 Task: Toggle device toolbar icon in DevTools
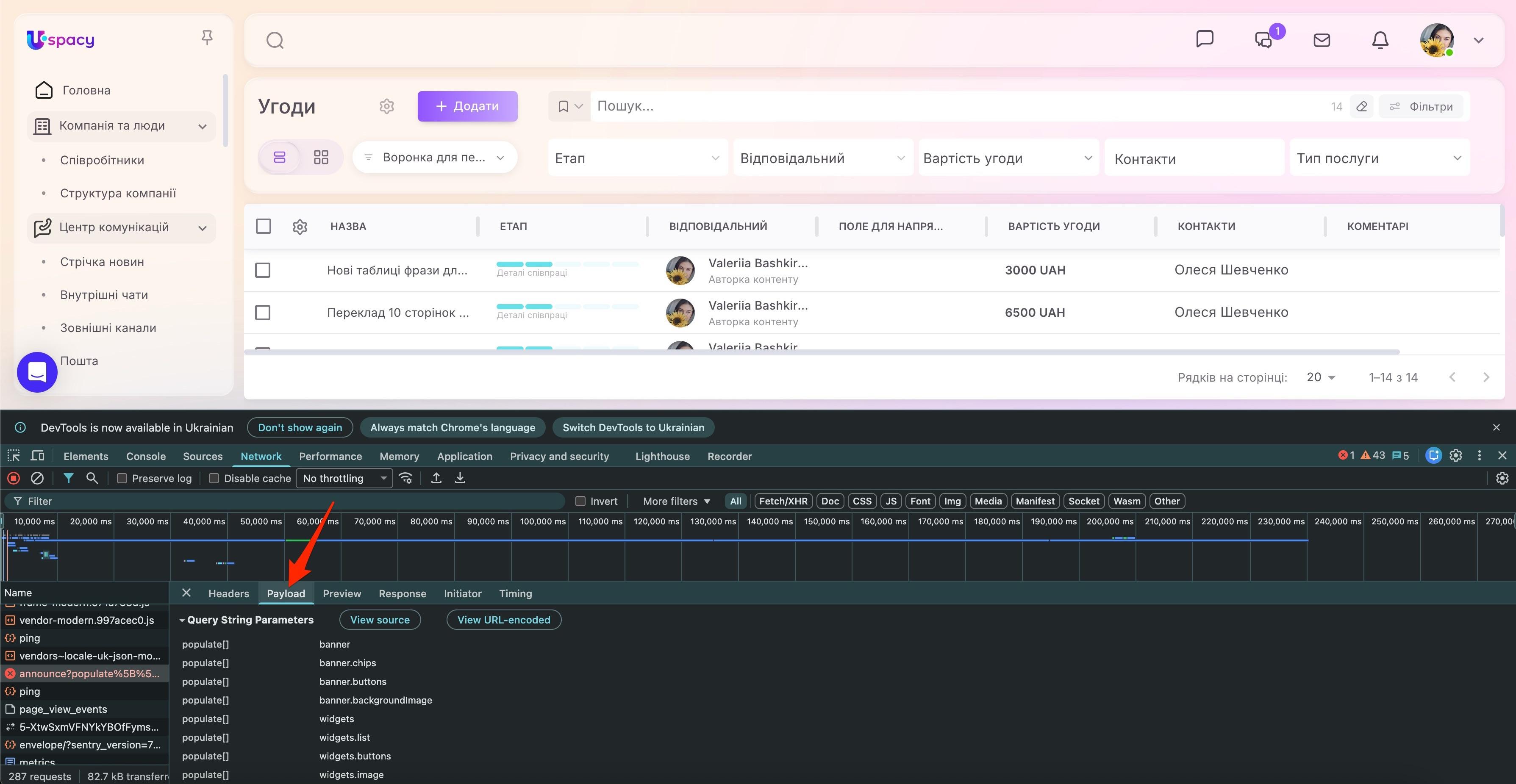pyautogui.click(x=37, y=456)
